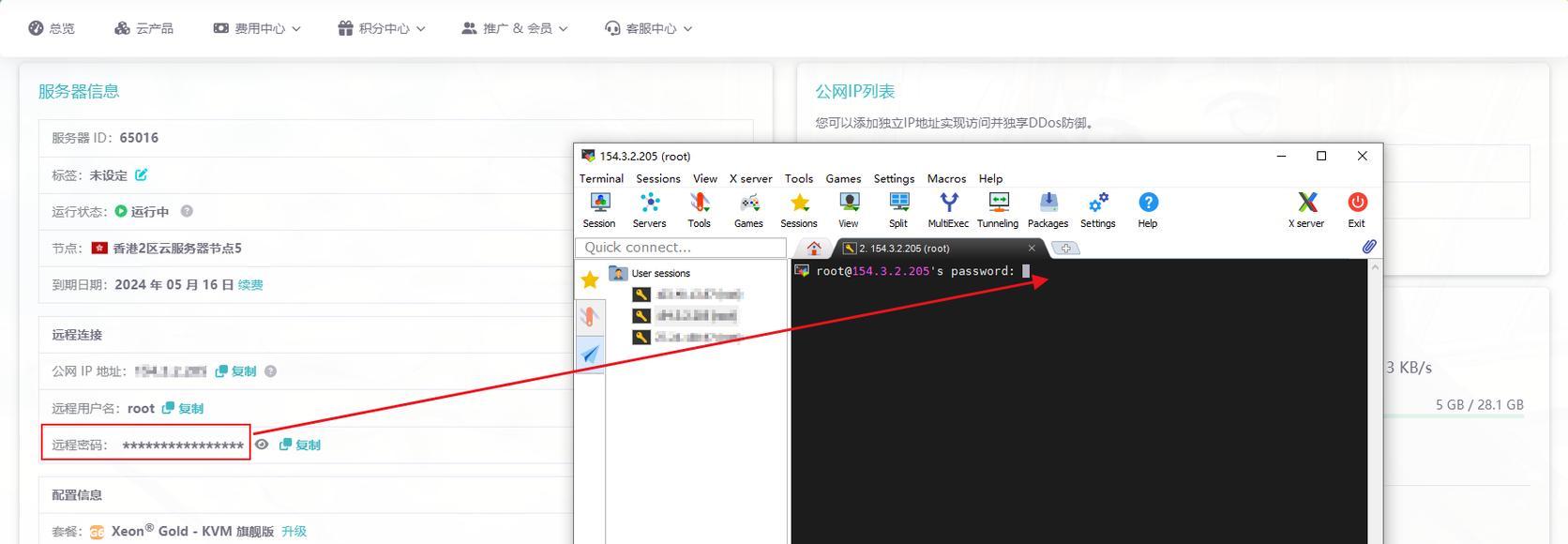The width and height of the screenshot is (1568, 544).
Task: Click the Quick connect input field
Action: 681,248
